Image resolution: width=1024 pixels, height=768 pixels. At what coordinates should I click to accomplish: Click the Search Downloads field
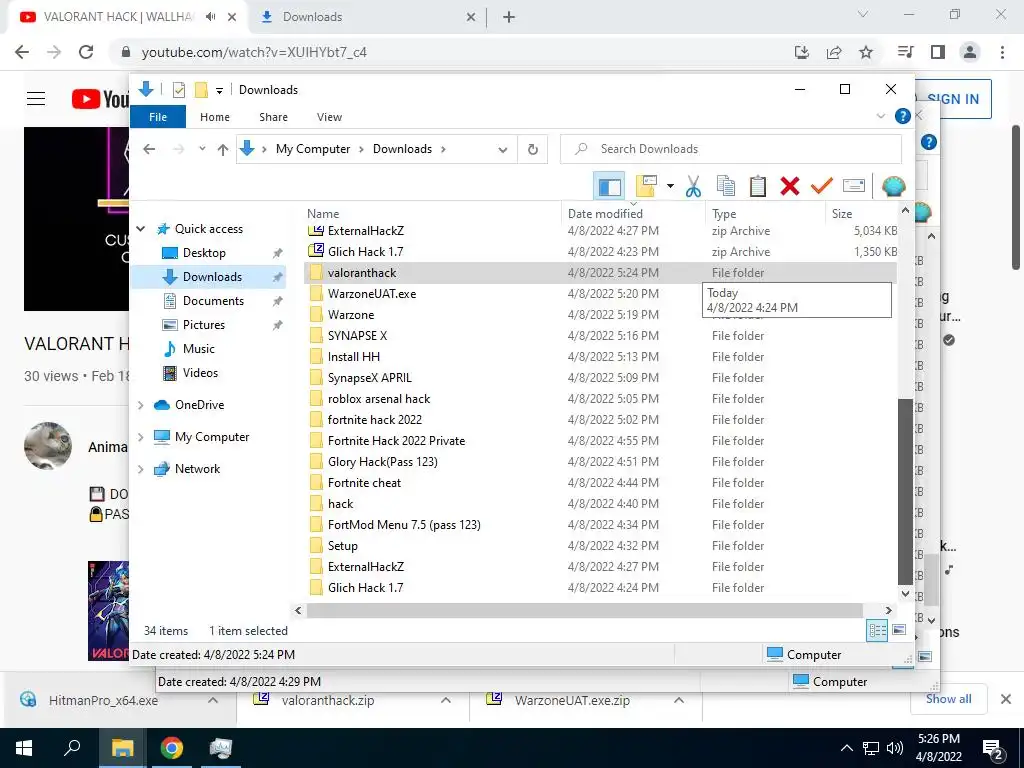(731, 149)
